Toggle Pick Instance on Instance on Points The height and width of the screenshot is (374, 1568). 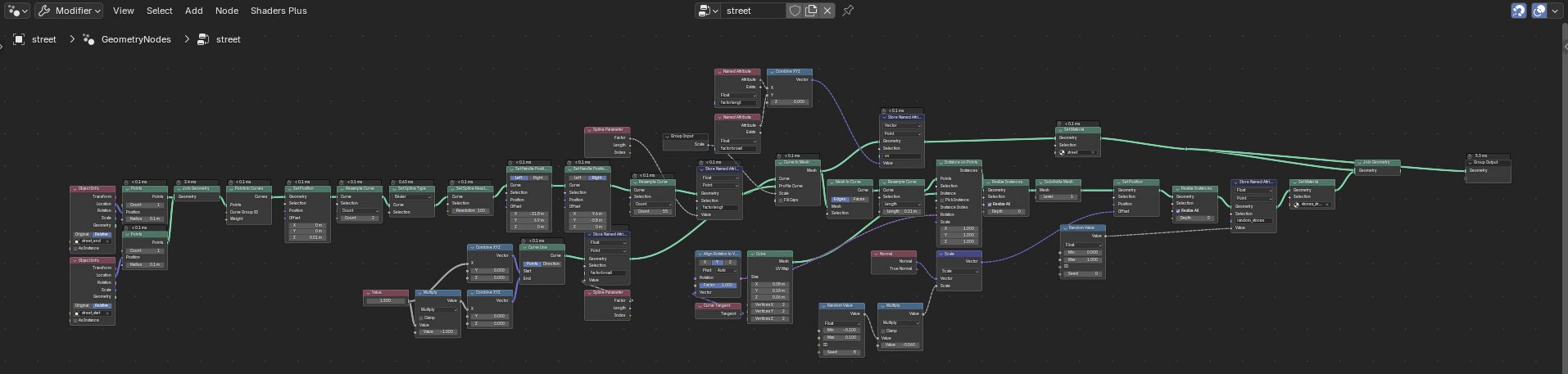[942, 200]
